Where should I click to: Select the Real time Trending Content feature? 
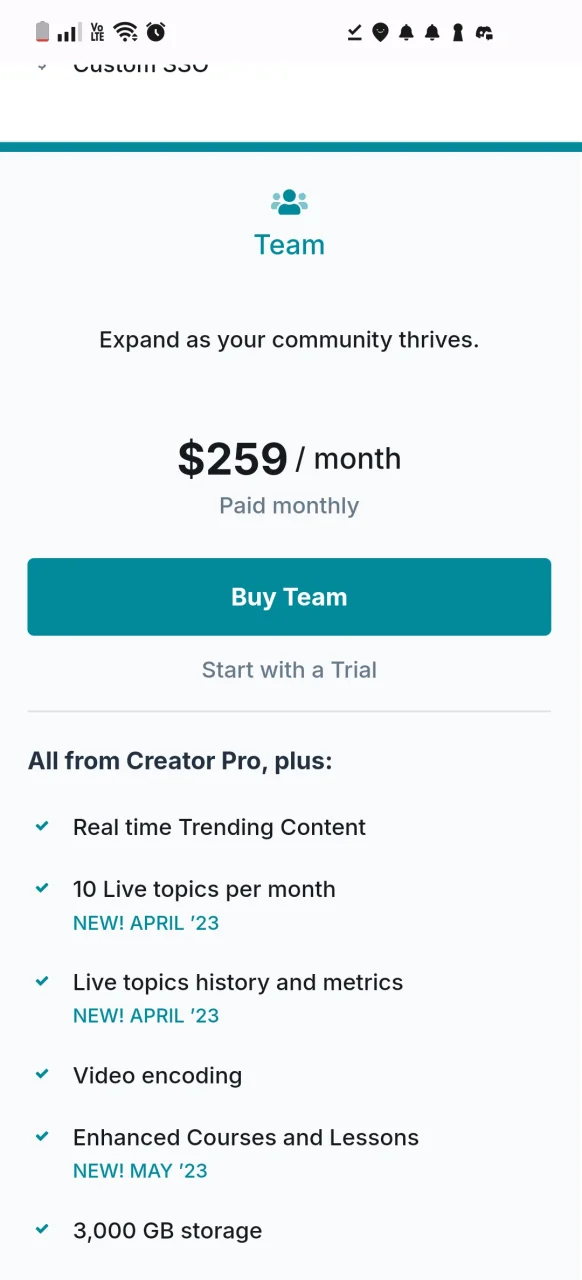[219, 827]
